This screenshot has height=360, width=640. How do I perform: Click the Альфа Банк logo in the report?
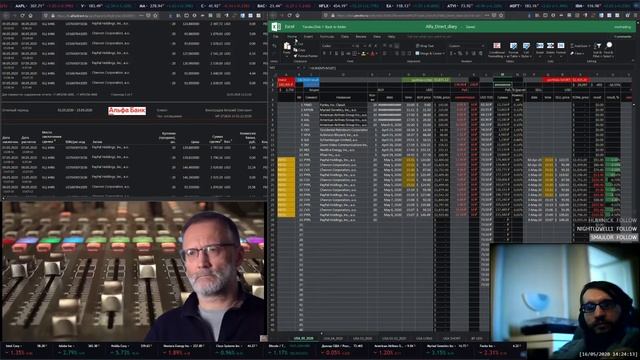127,111
